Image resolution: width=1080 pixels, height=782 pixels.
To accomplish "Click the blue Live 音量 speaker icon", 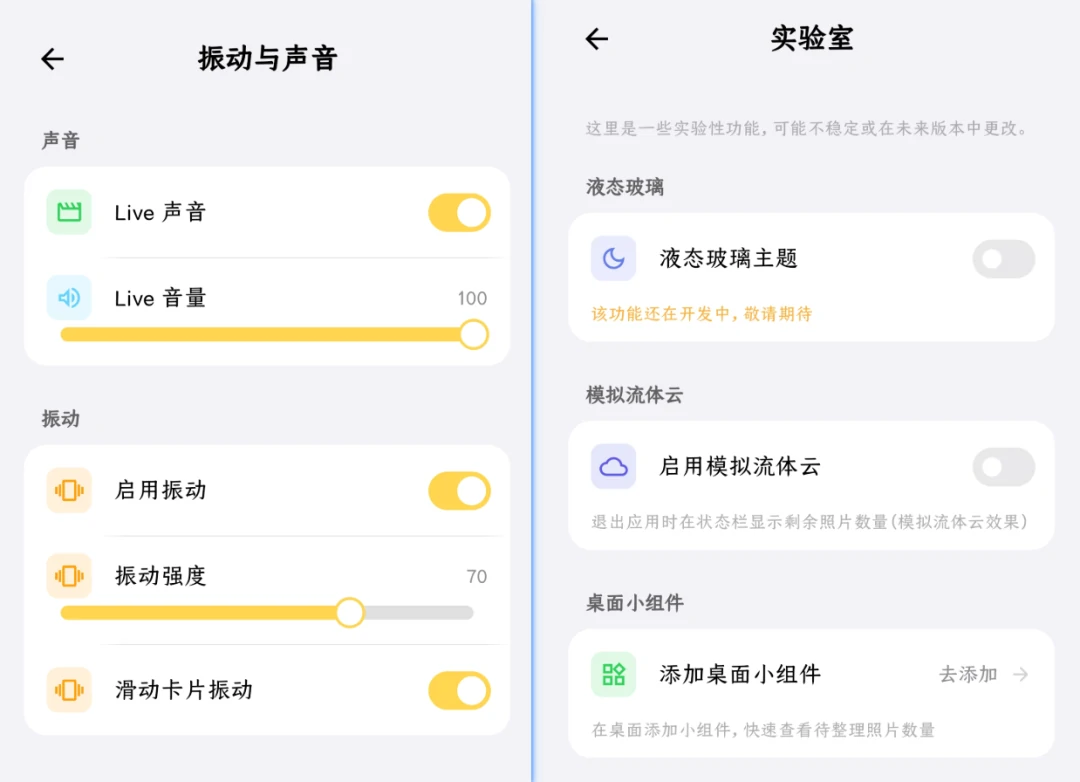I will pyautogui.click(x=69, y=298).
